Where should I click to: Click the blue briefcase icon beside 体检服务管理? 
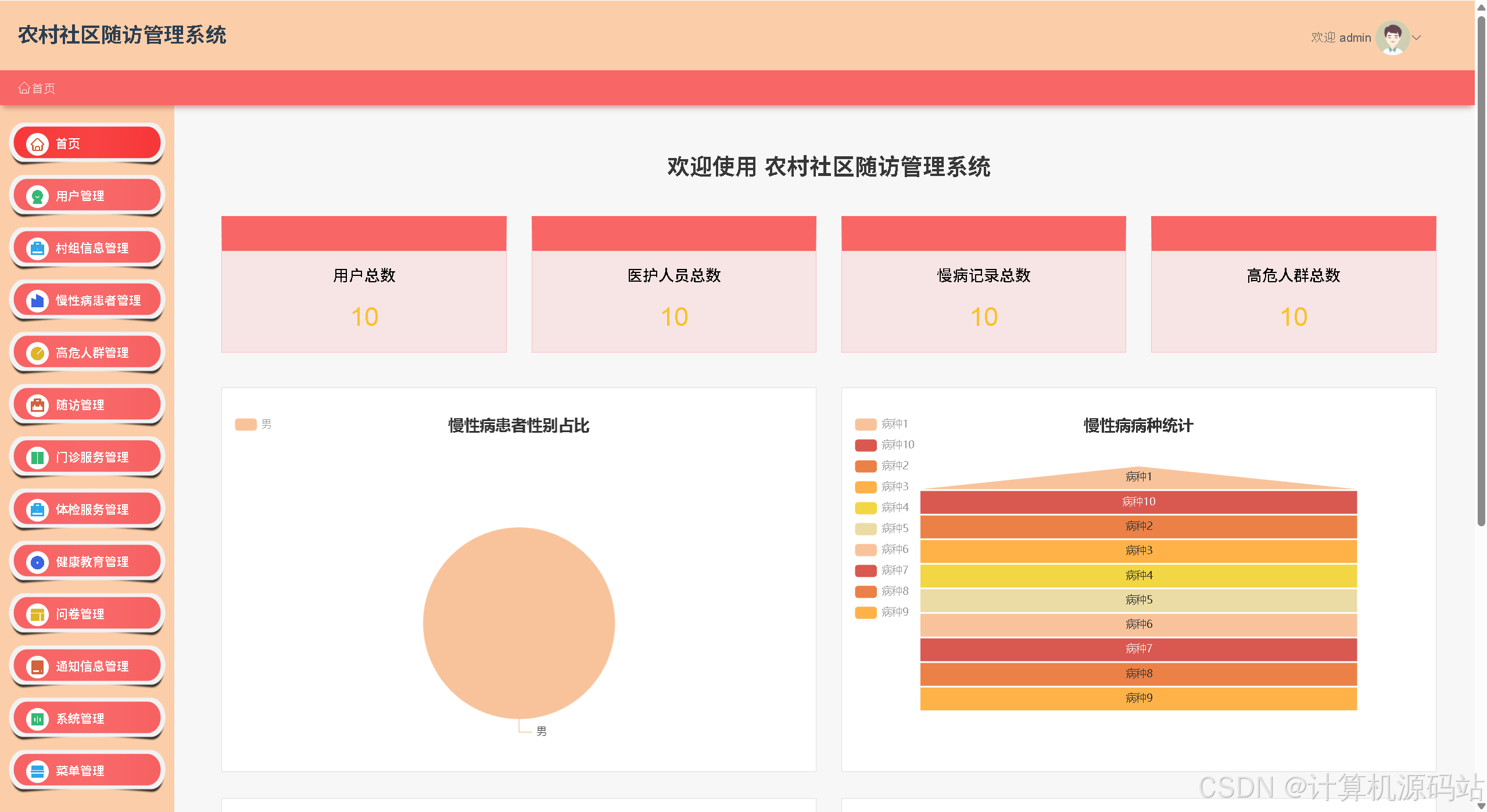coord(37,510)
